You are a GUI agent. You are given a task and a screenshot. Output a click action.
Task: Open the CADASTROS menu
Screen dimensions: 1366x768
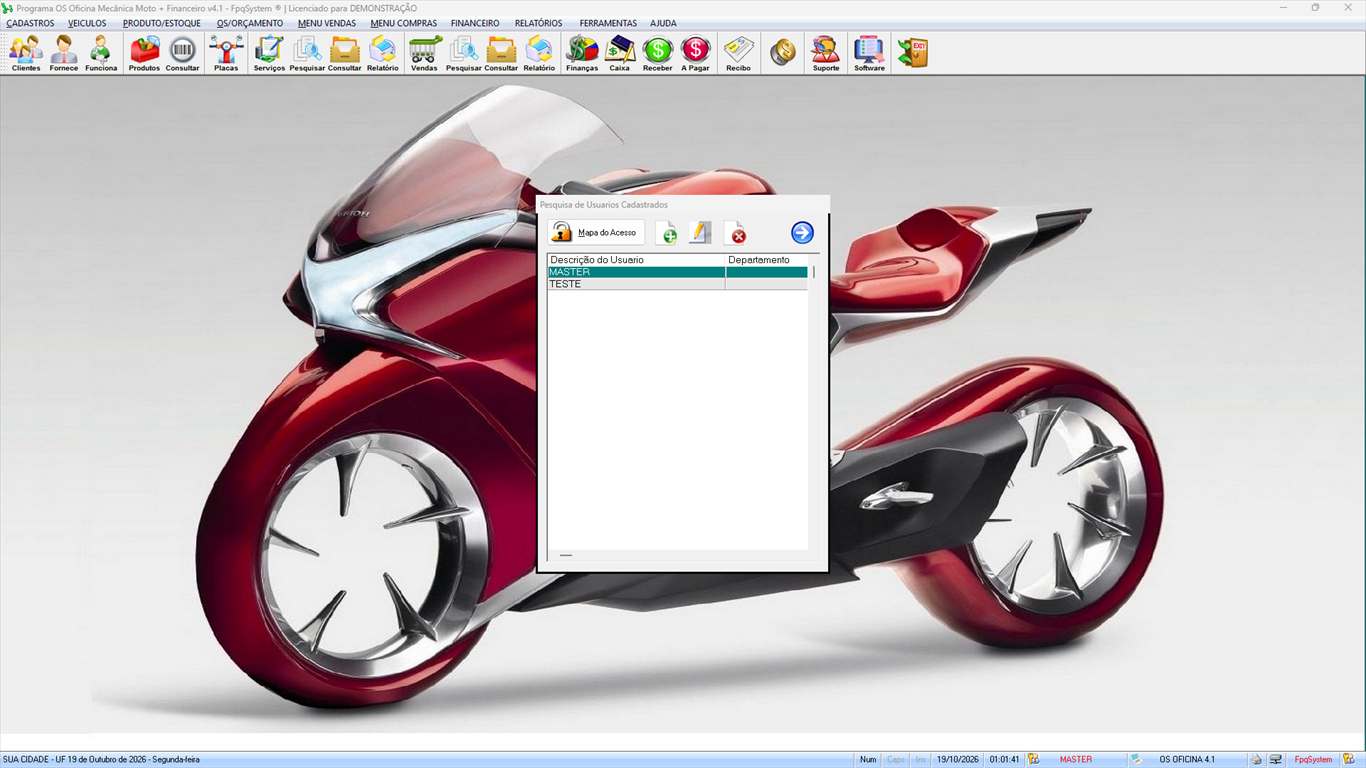(x=30, y=23)
